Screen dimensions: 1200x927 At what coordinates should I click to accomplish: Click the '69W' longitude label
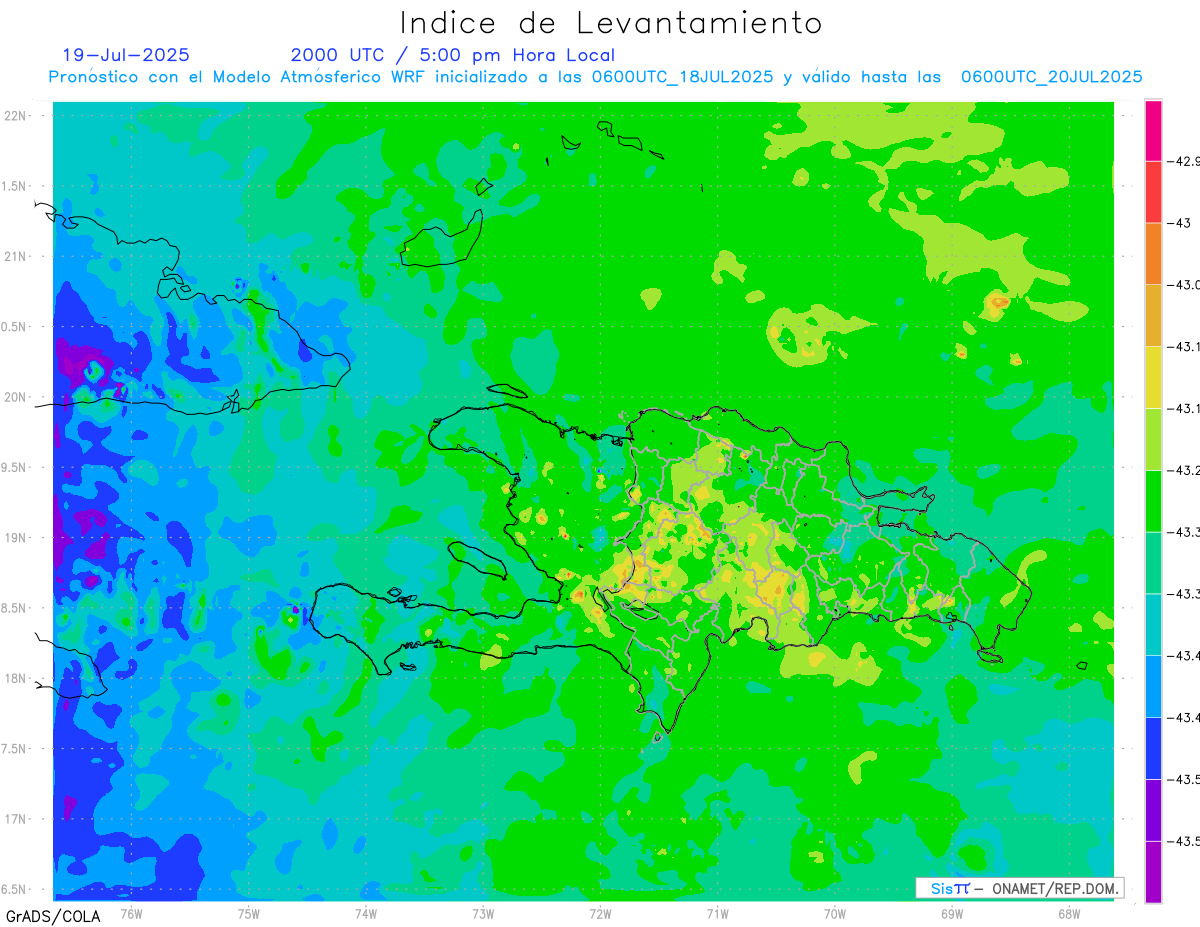pos(951,913)
